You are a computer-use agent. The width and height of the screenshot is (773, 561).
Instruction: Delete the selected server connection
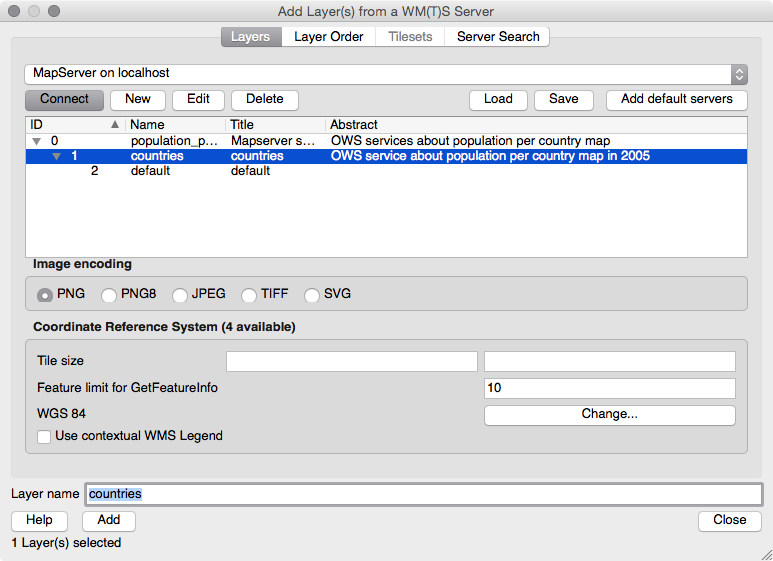point(265,99)
